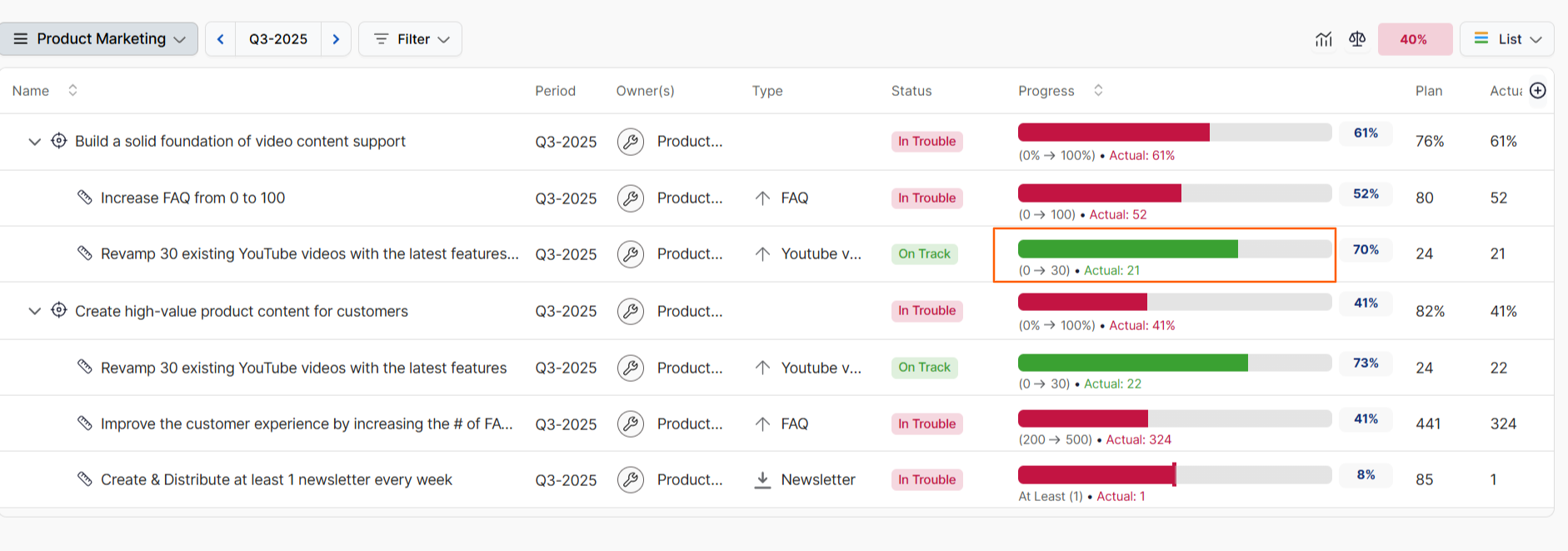1568x551 pixels.
Task: Add a column with the plus icon
Action: [x=1538, y=90]
